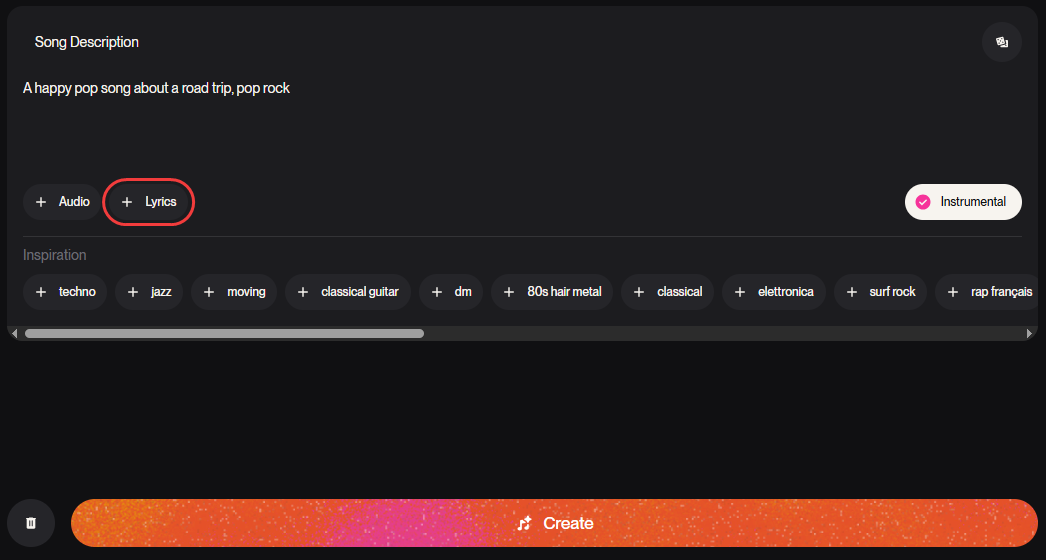Add the classical guitar inspiration tag
This screenshot has height=560, width=1046.
(x=348, y=292)
